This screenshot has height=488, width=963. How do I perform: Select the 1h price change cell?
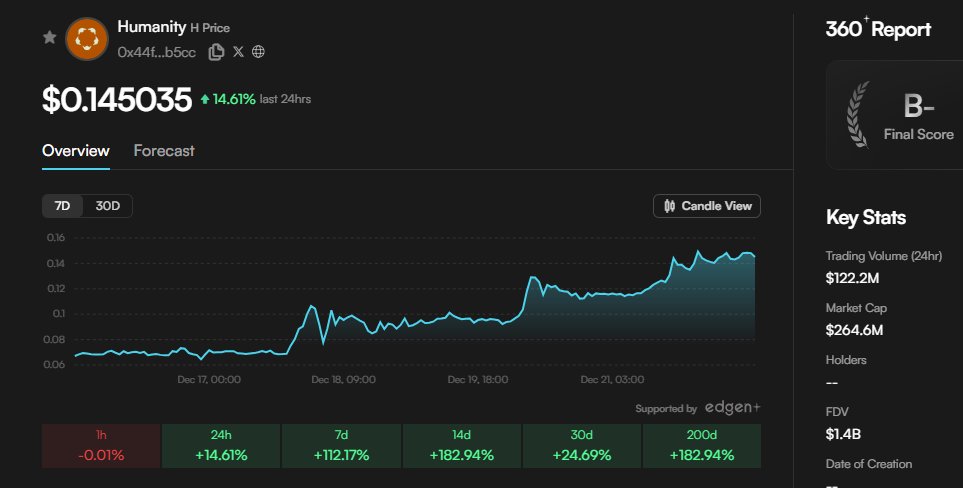click(x=100, y=446)
